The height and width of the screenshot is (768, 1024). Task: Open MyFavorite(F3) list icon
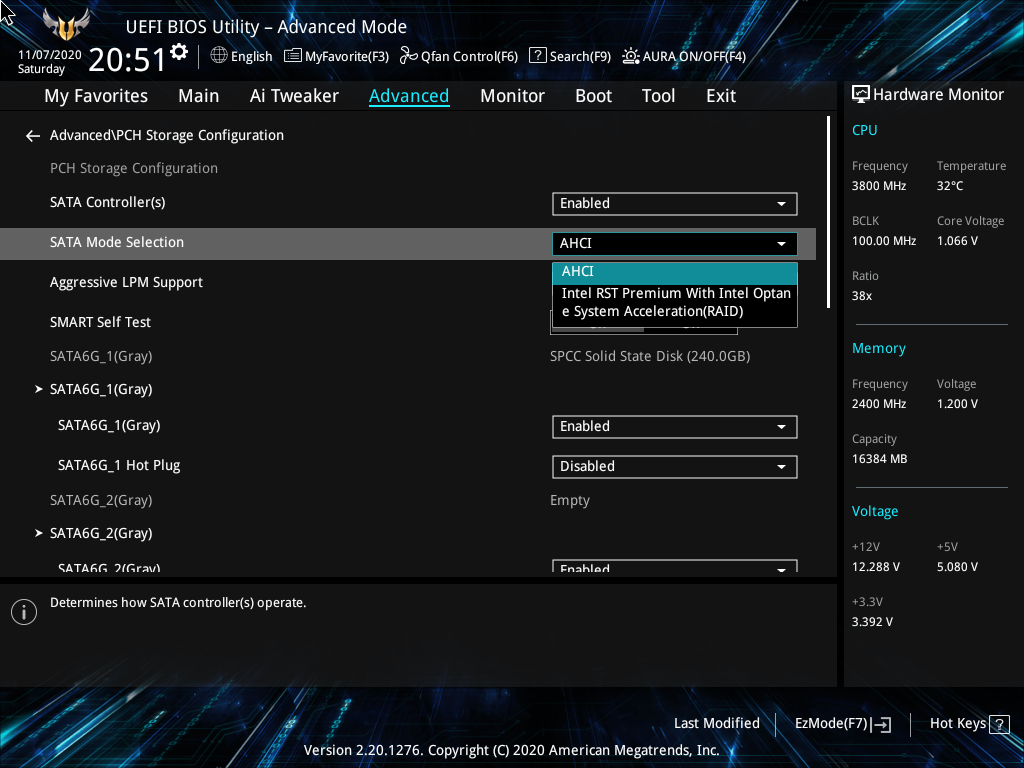293,56
